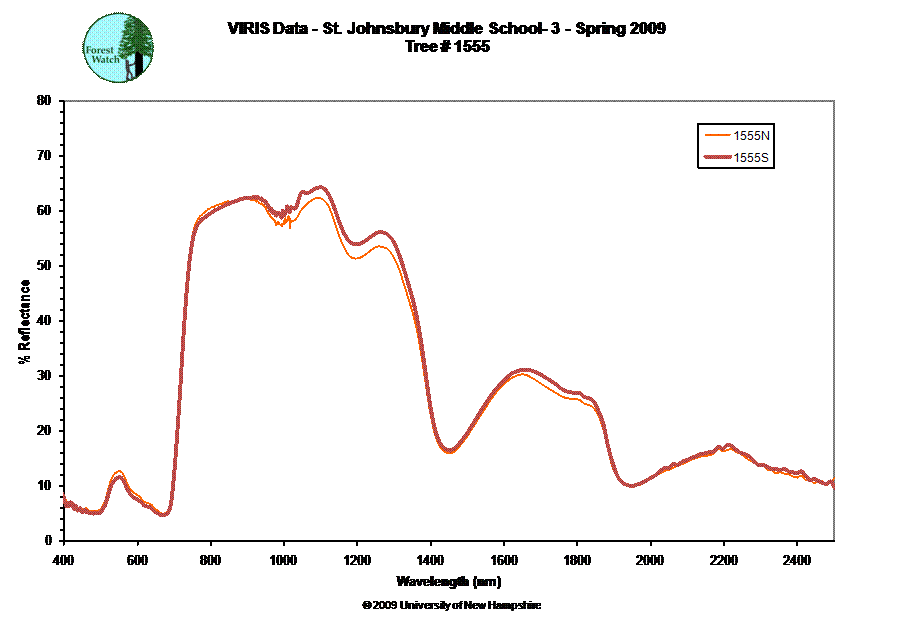Click the thin orange 1555N legend line
The width and height of the screenshot is (907, 621).
(718, 135)
